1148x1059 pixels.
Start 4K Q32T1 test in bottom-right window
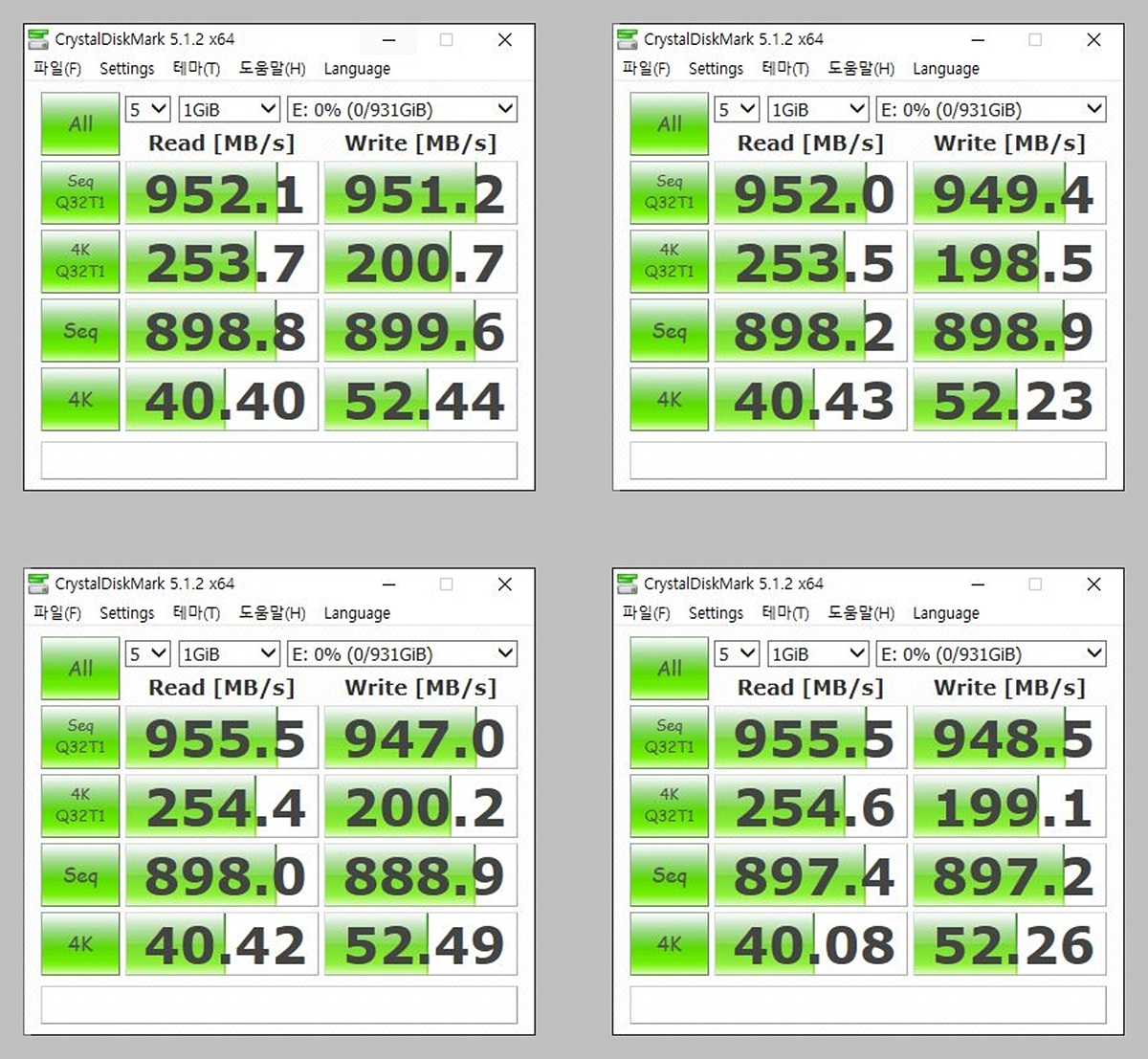click(670, 805)
